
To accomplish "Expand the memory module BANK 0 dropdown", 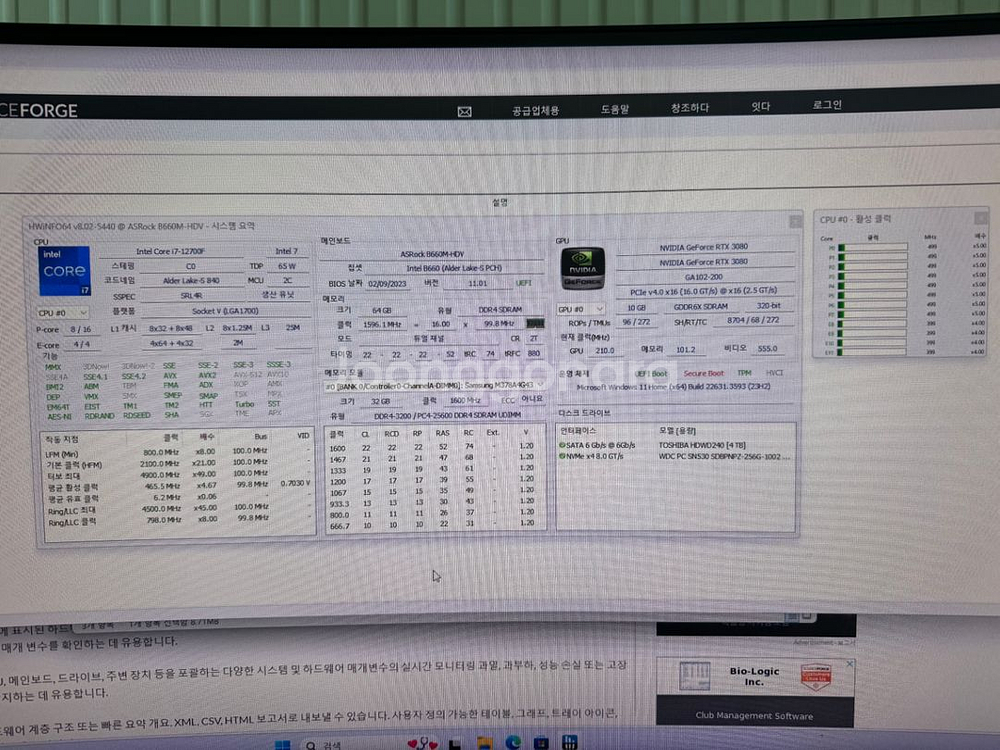I will point(434,386).
